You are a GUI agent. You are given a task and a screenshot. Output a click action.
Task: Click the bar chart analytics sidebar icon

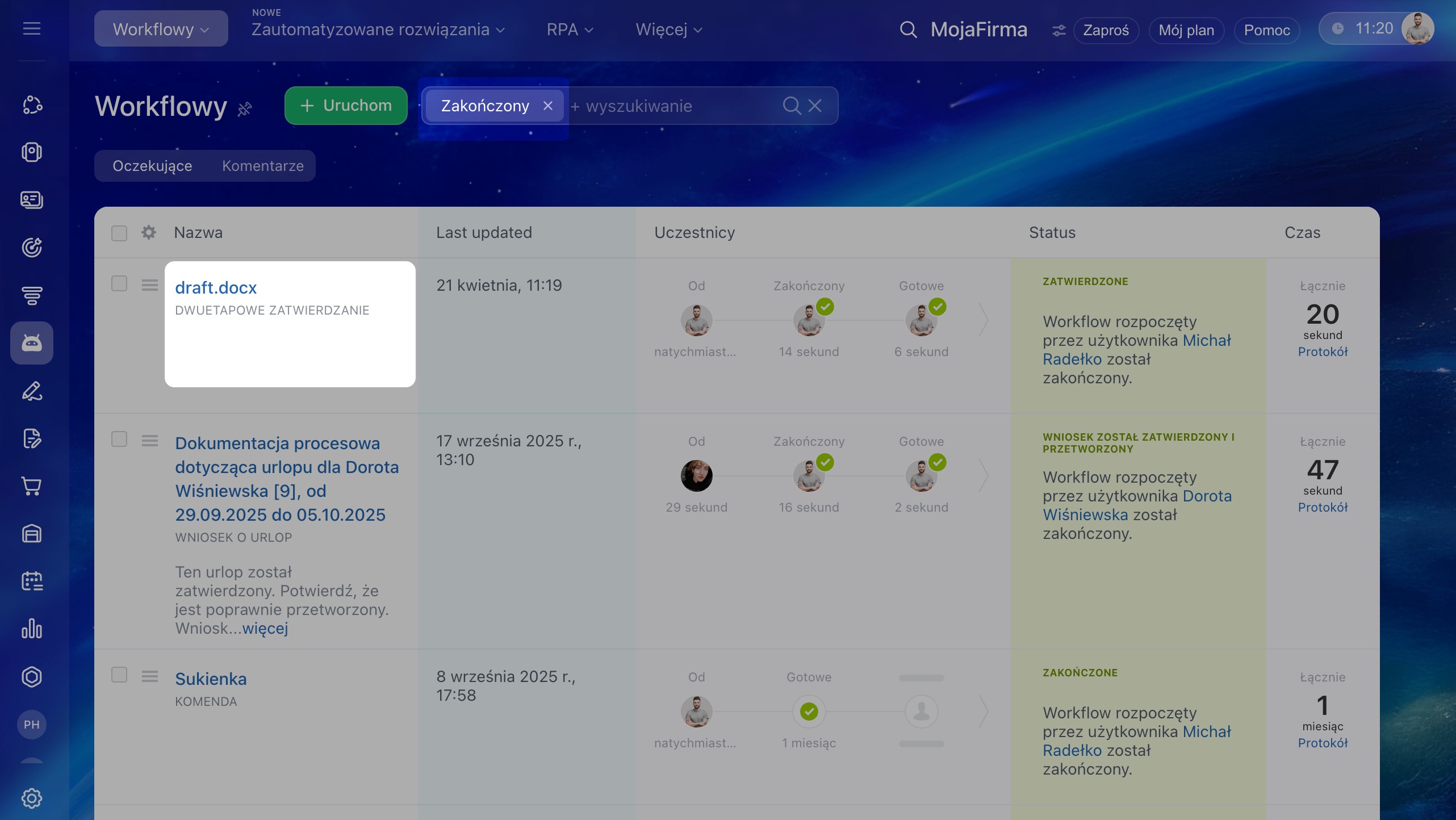(x=32, y=629)
